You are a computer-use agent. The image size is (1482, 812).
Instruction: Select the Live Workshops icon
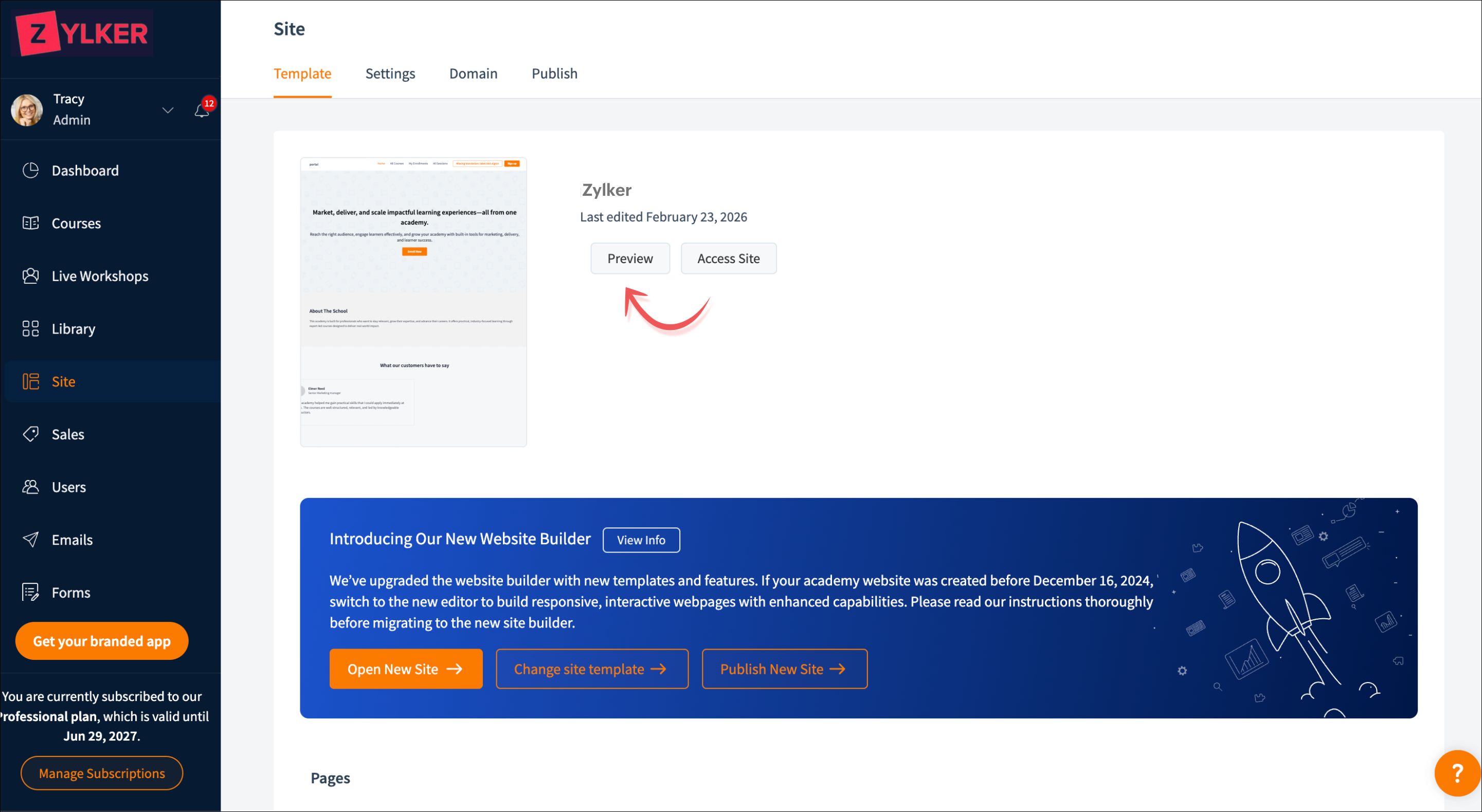pos(30,276)
